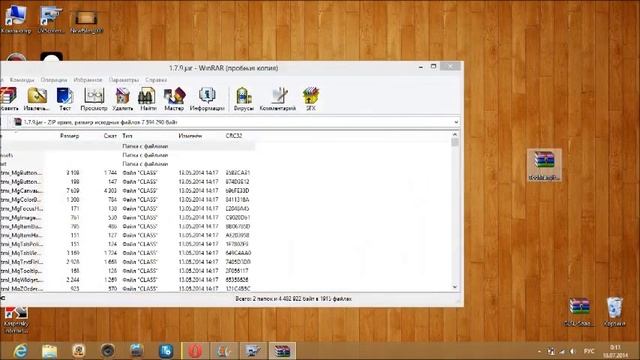Click the taskbar clock and date

[616, 351]
